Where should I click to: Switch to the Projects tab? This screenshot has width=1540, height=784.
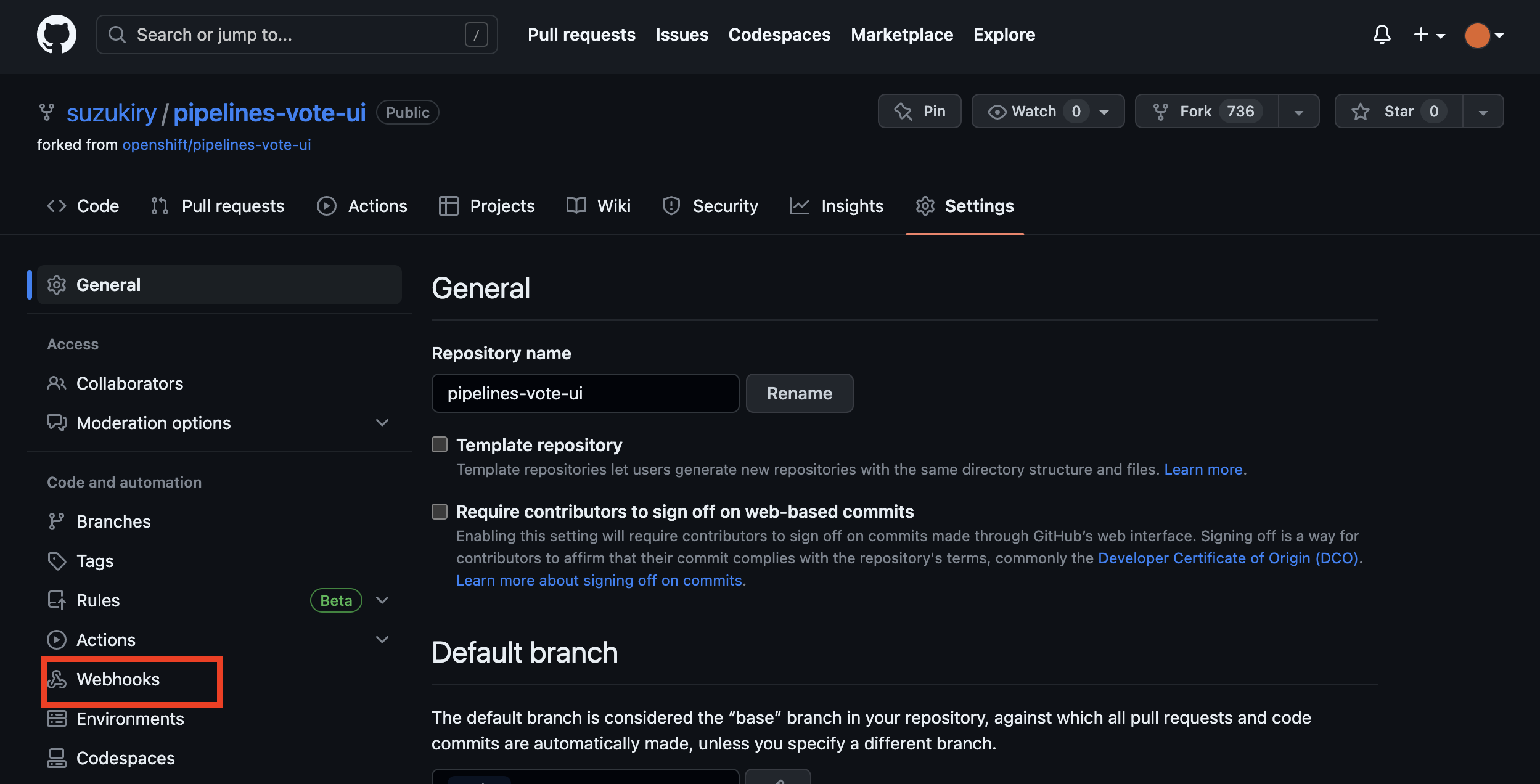[486, 206]
